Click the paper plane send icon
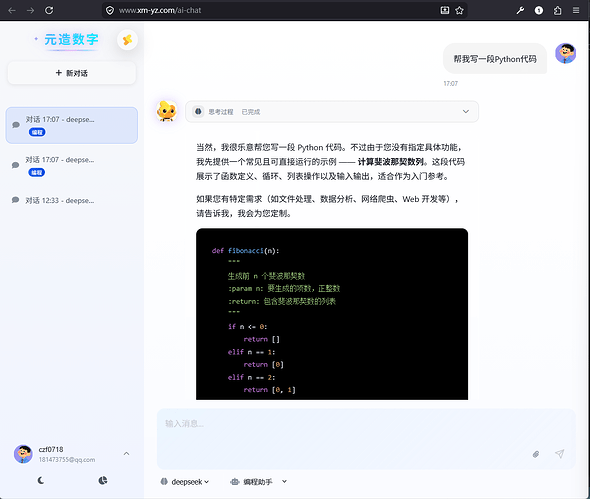Screen dimensions: 590x499 coord(560,453)
